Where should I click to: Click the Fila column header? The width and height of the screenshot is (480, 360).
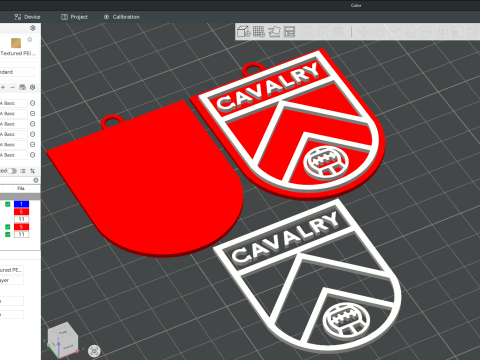21,188
